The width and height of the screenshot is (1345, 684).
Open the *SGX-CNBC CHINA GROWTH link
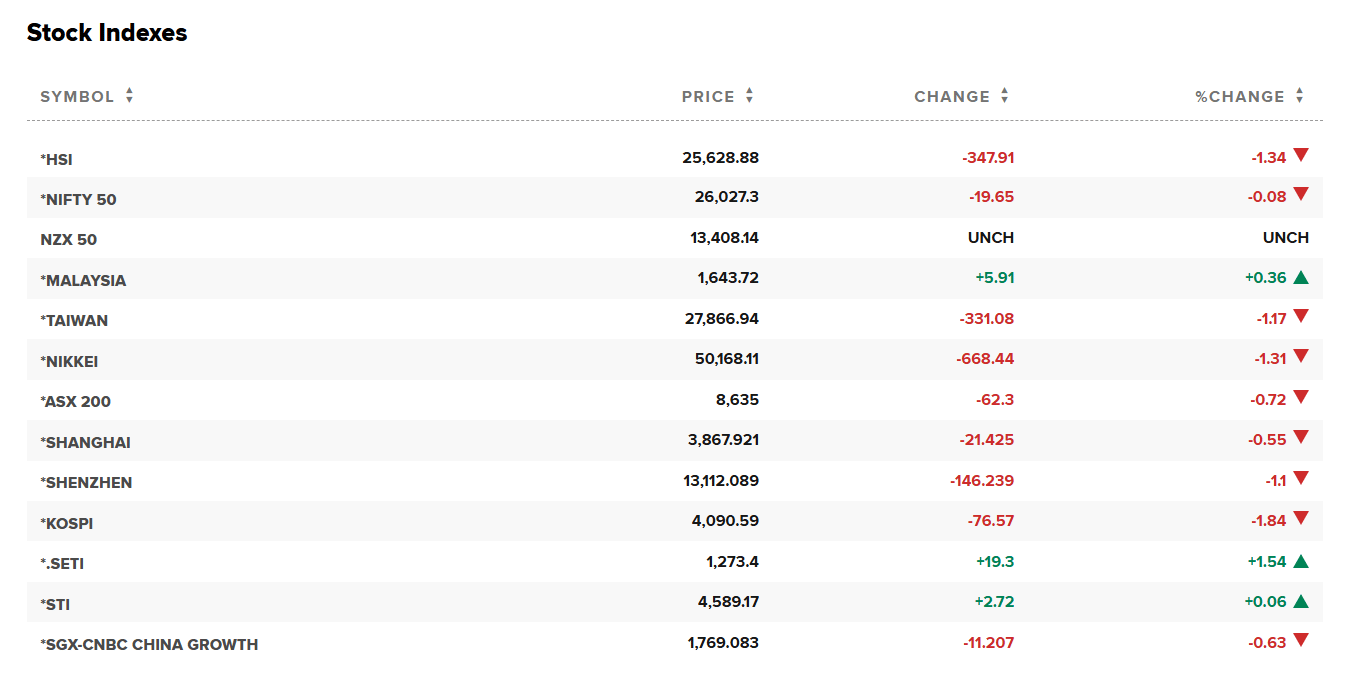click(149, 645)
